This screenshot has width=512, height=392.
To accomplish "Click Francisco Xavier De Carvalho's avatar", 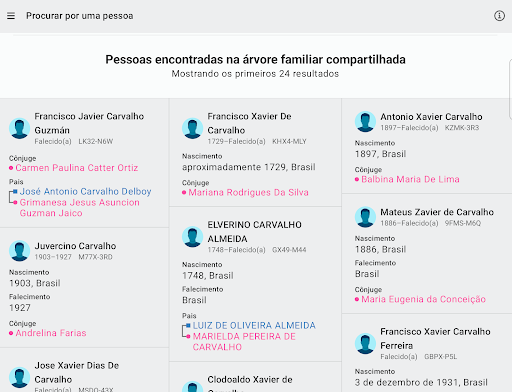I will 192,128.
